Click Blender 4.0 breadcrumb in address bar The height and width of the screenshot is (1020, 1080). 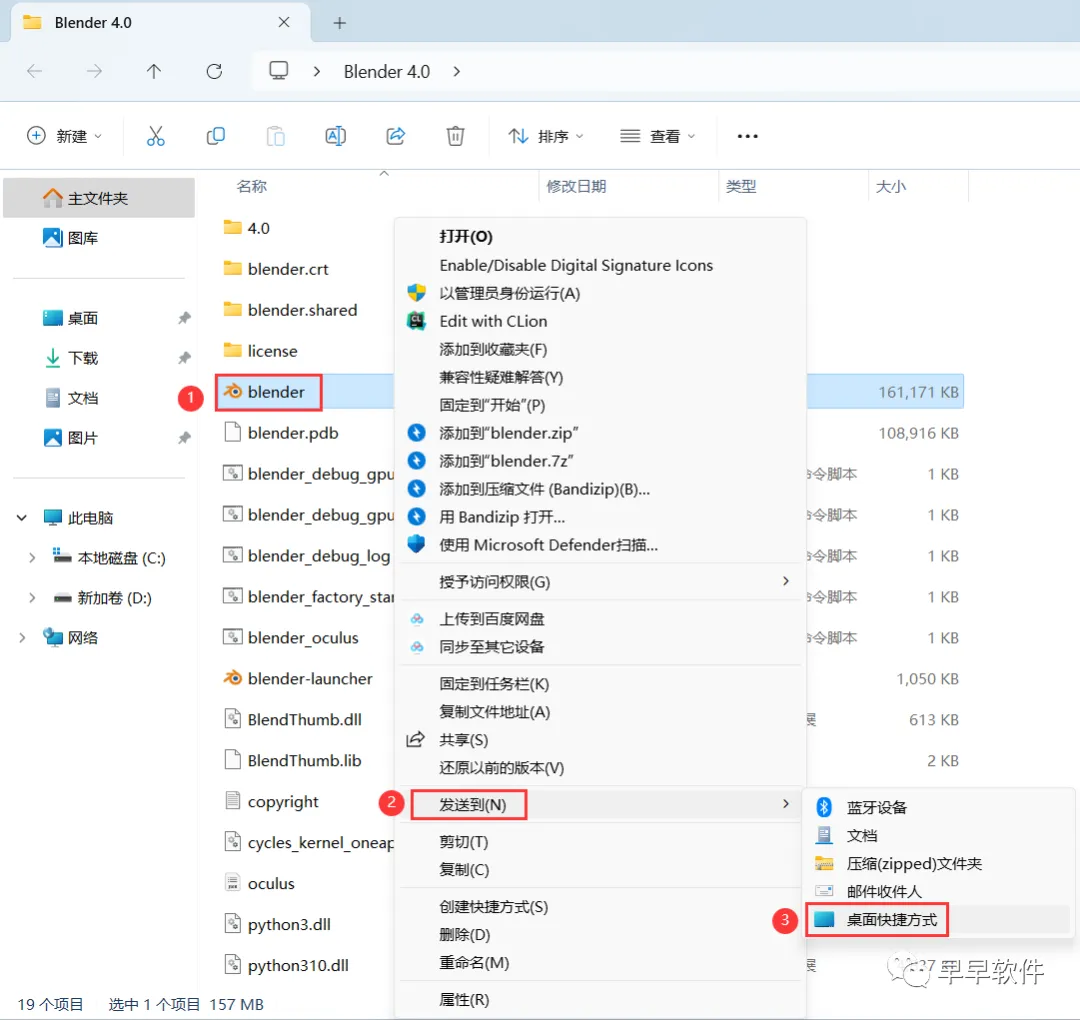point(387,72)
